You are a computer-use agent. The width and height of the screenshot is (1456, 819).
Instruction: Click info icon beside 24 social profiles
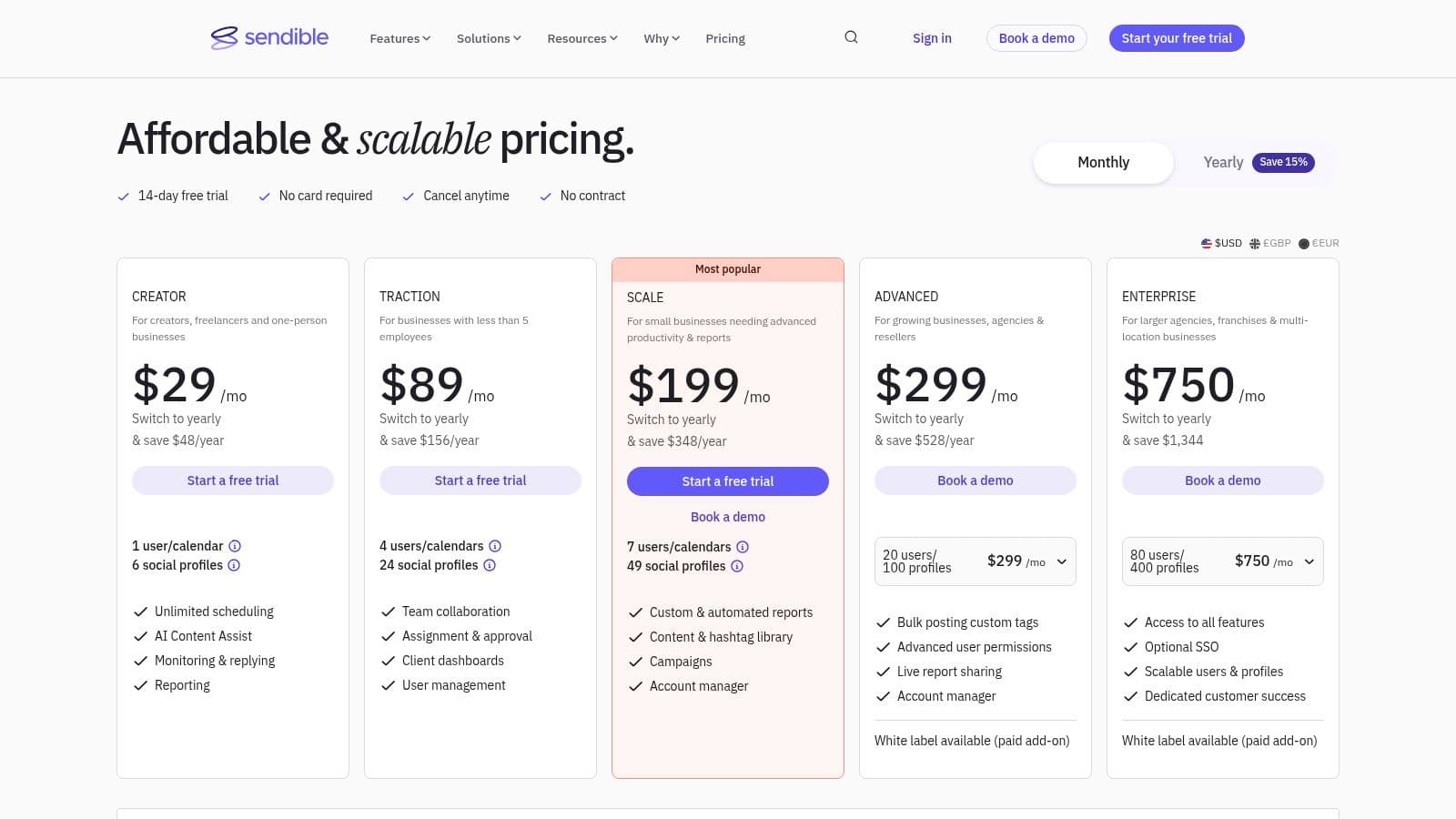490,565
